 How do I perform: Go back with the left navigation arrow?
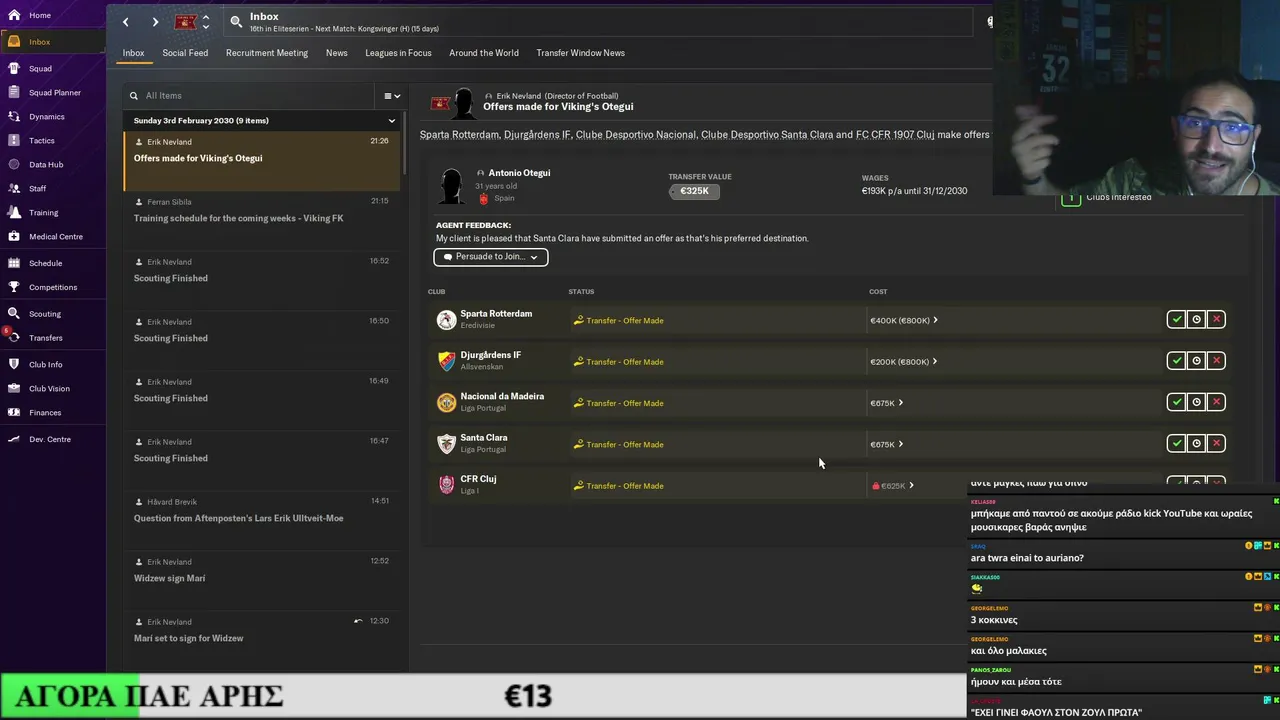click(x=125, y=22)
